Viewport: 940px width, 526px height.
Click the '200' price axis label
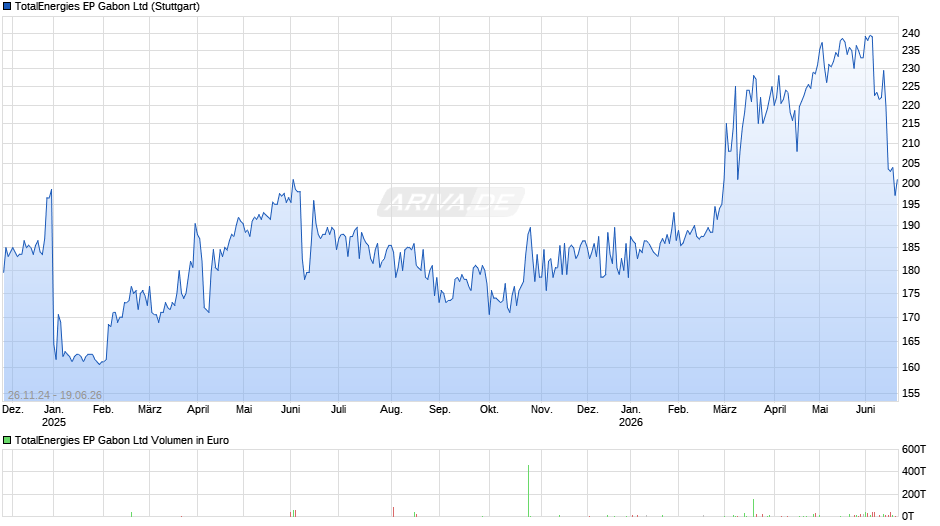point(911,184)
